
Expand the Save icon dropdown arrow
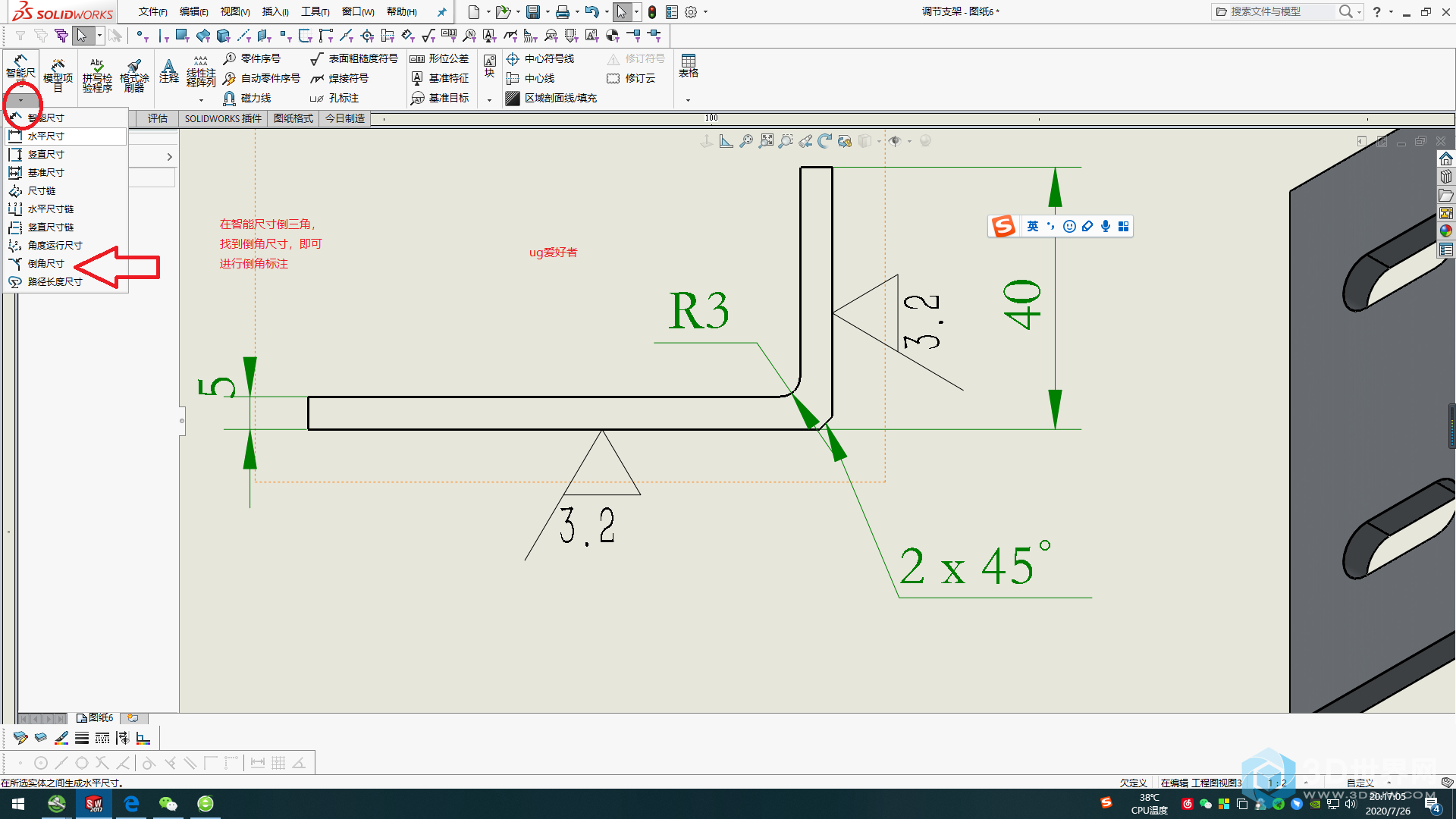click(x=548, y=11)
